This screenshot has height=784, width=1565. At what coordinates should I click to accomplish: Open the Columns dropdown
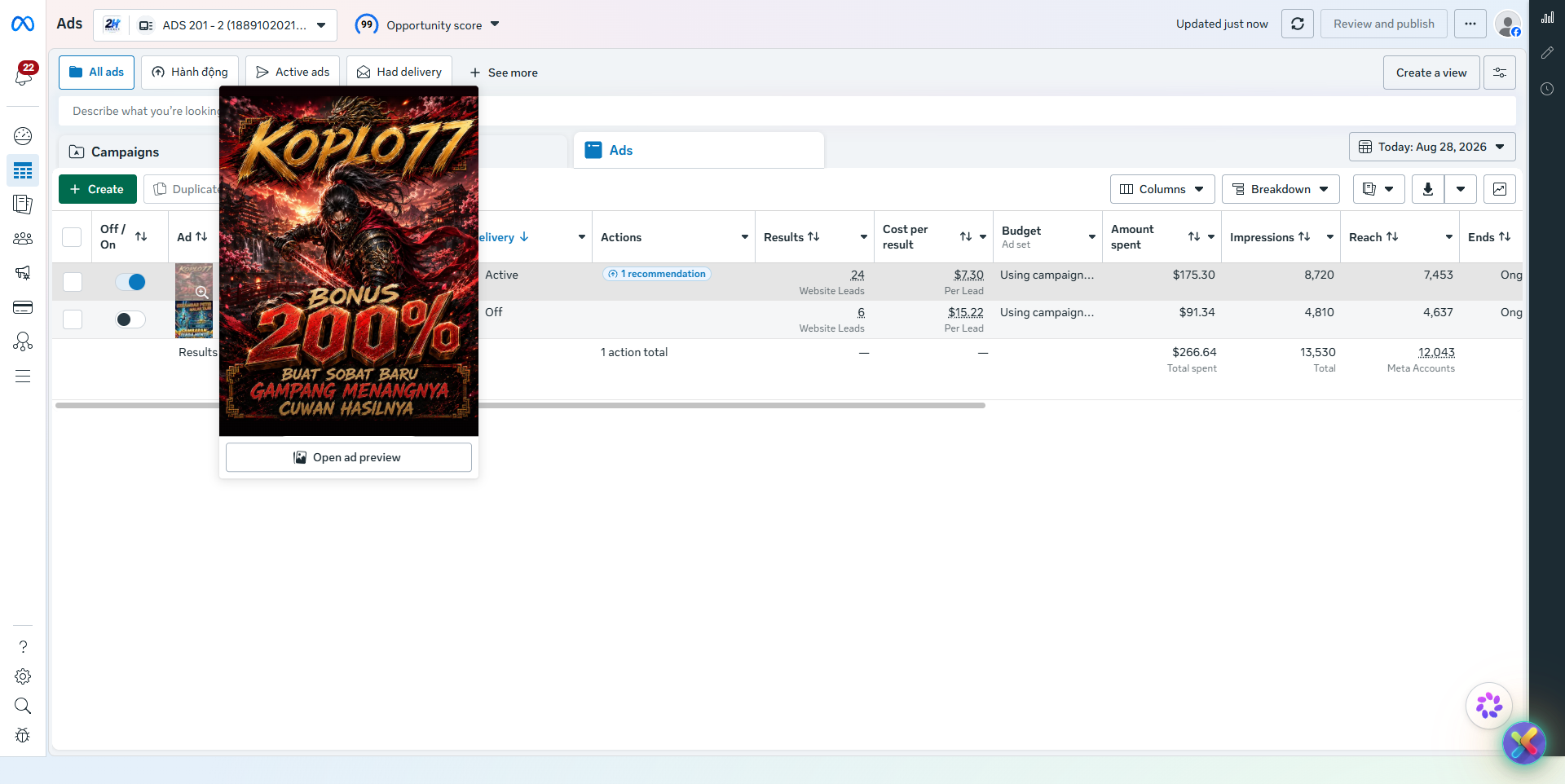[x=1162, y=189]
